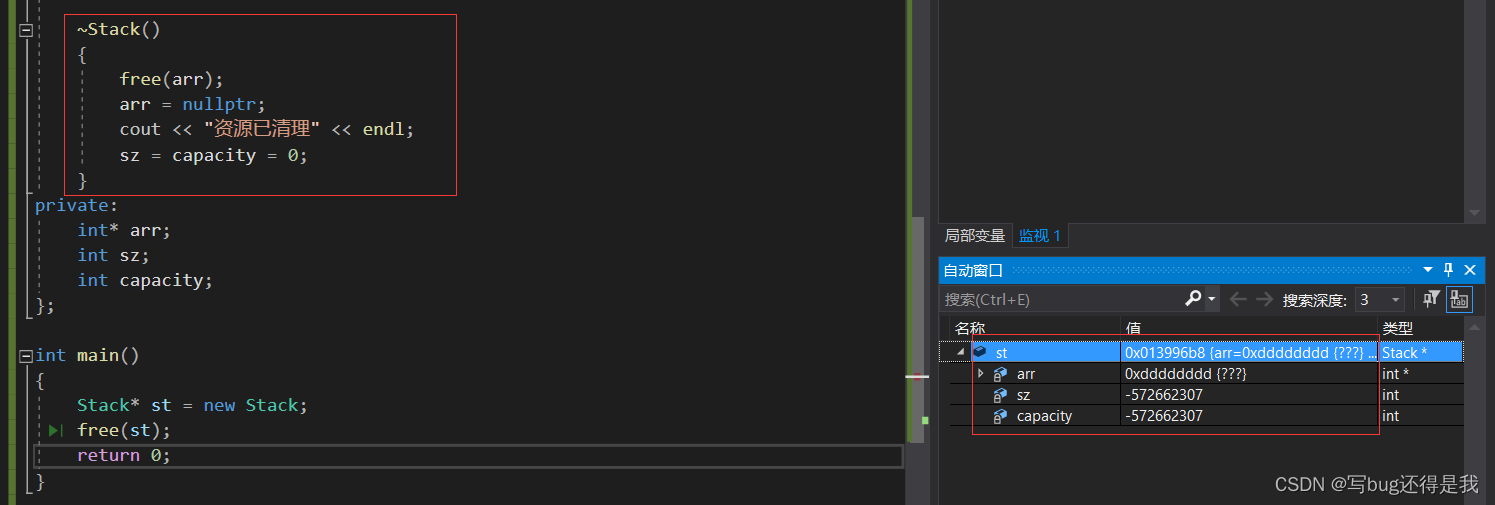
Task: Click the code line 'free(arr);'
Action: 171,79
